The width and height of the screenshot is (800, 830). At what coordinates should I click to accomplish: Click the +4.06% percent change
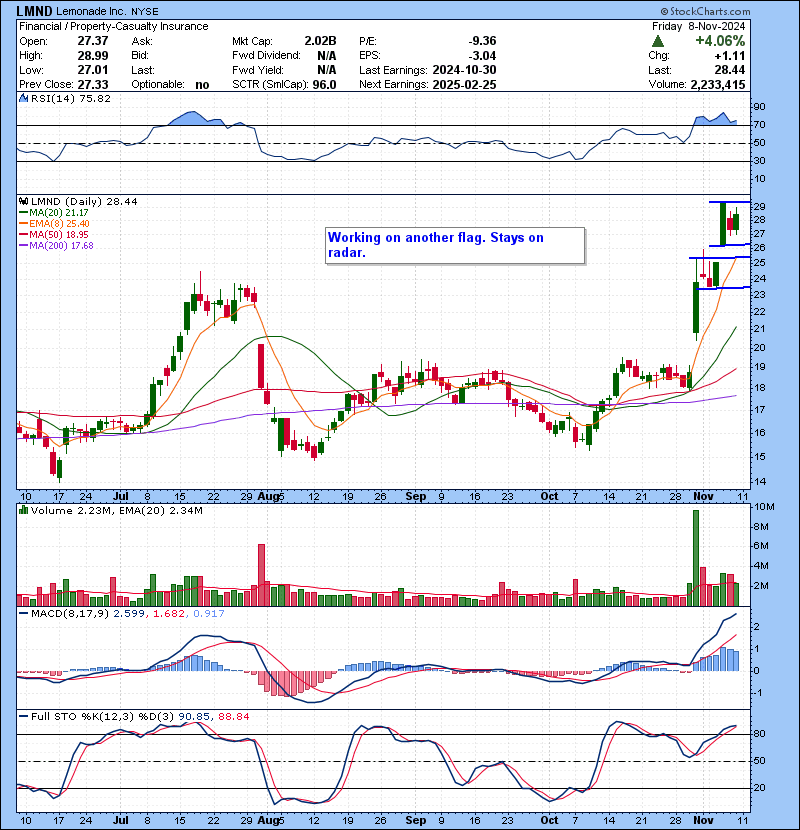pos(720,41)
